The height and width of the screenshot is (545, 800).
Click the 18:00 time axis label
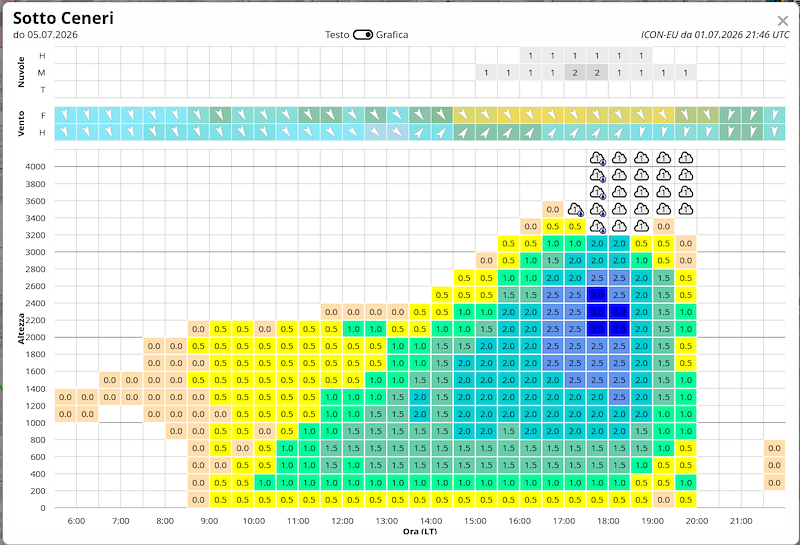pyautogui.click(x=608, y=521)
